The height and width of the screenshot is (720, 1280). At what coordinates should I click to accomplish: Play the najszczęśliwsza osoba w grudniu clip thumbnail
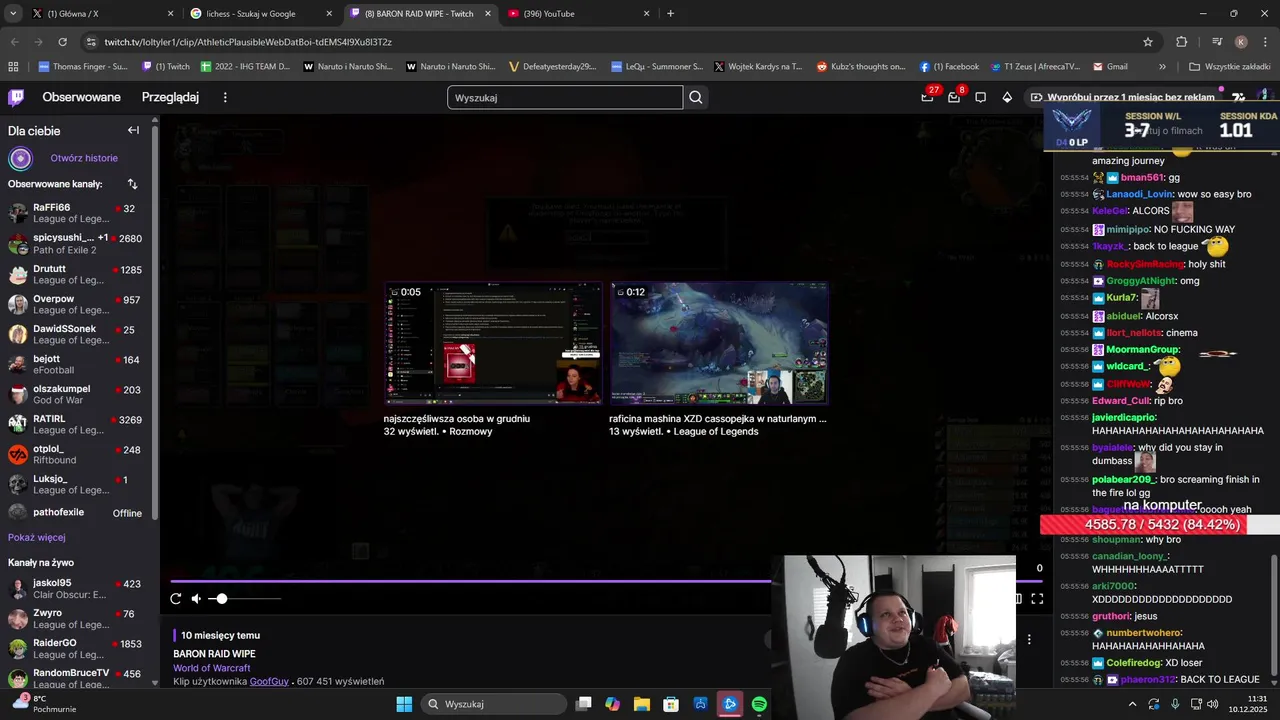pos(494,343)
